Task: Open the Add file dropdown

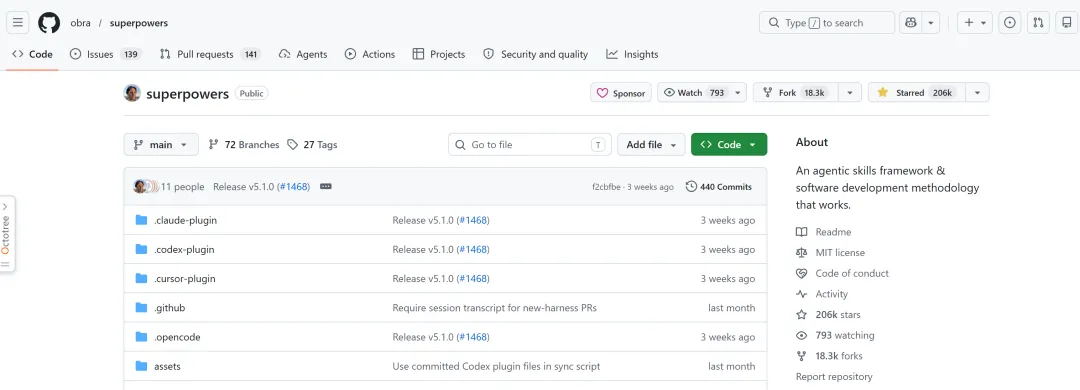Action: point(652,145)
